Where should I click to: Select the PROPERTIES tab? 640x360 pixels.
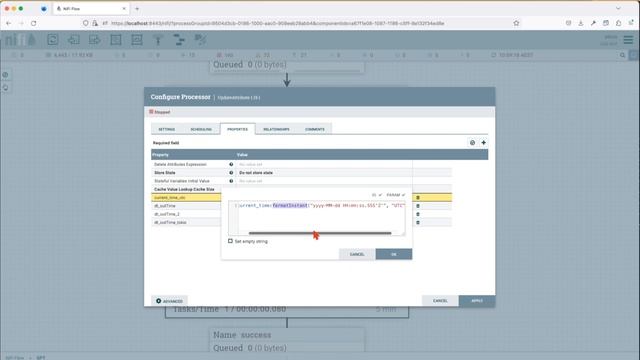pyautogui.click(x=238, y=129)
